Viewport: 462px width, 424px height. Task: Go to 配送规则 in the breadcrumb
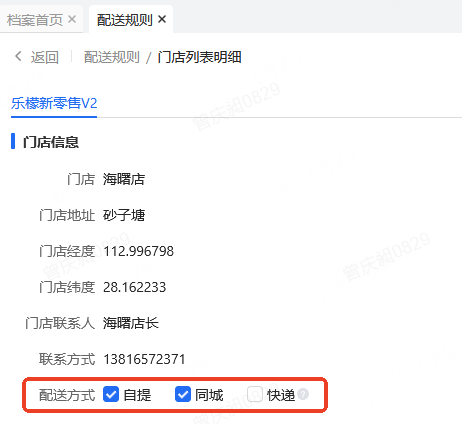coord(112,57)
